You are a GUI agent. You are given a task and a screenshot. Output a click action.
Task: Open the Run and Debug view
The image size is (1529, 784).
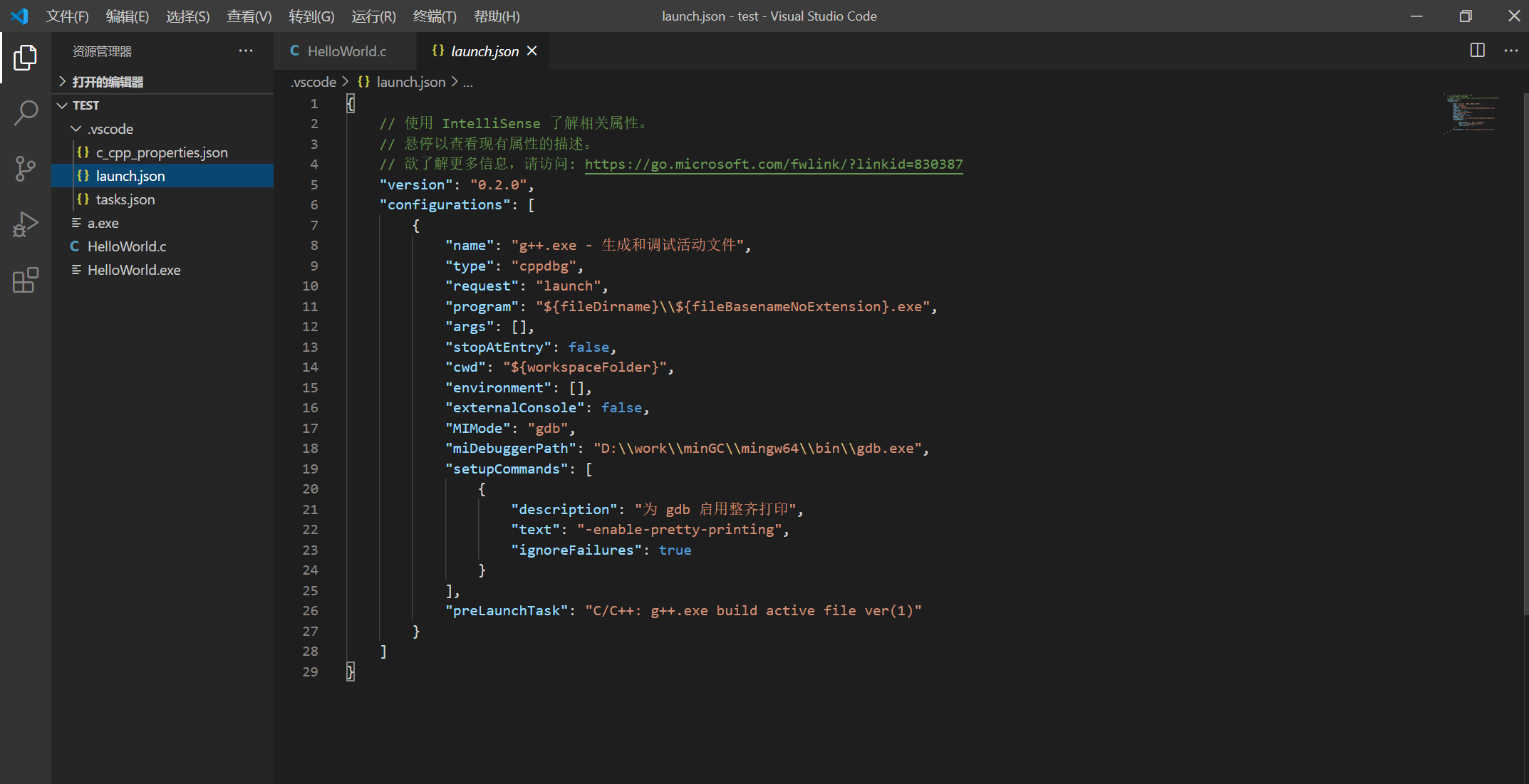pos(26,224)
